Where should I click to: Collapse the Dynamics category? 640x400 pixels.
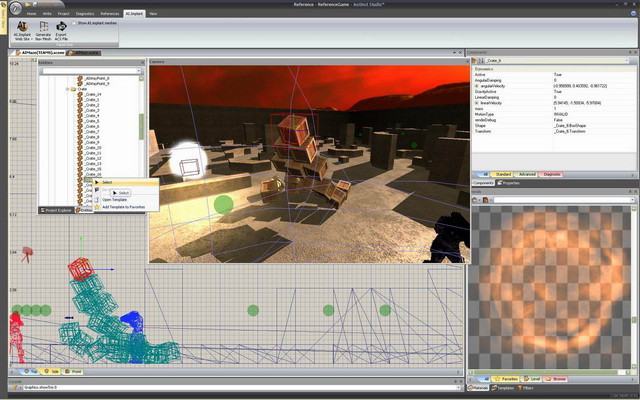[x=473, y=69]
